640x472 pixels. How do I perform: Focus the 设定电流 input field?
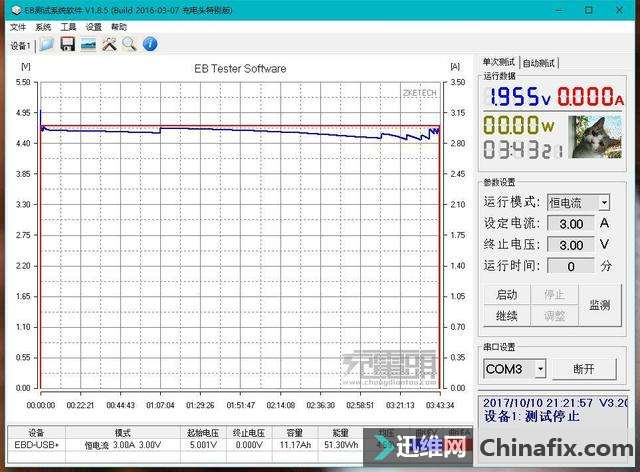click(571, 224)
